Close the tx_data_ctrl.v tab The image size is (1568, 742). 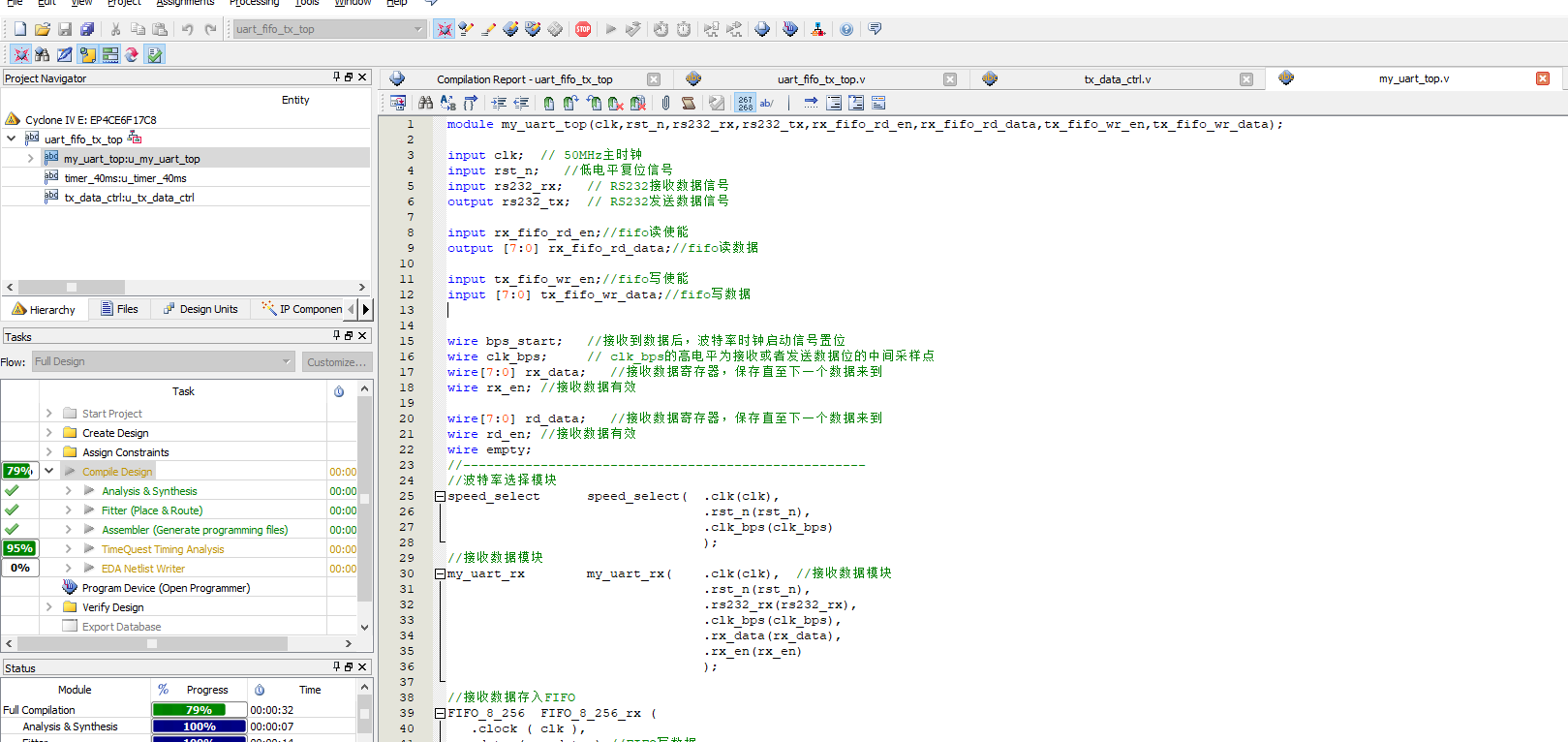(1246, 79)
